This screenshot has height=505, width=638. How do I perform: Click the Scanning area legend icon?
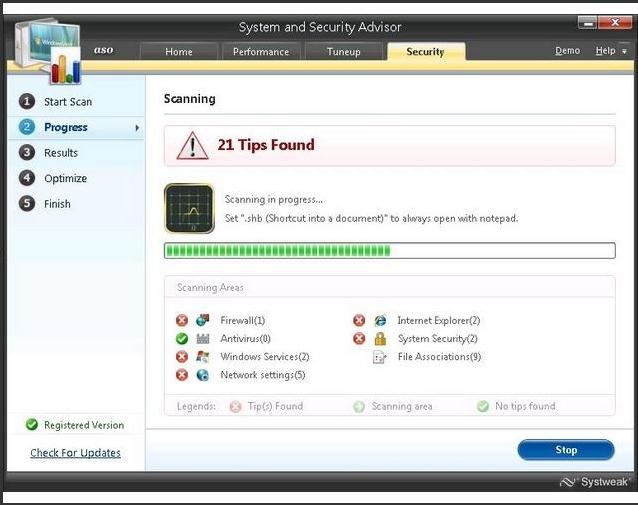pyautogui.click(x=359, y=406)
